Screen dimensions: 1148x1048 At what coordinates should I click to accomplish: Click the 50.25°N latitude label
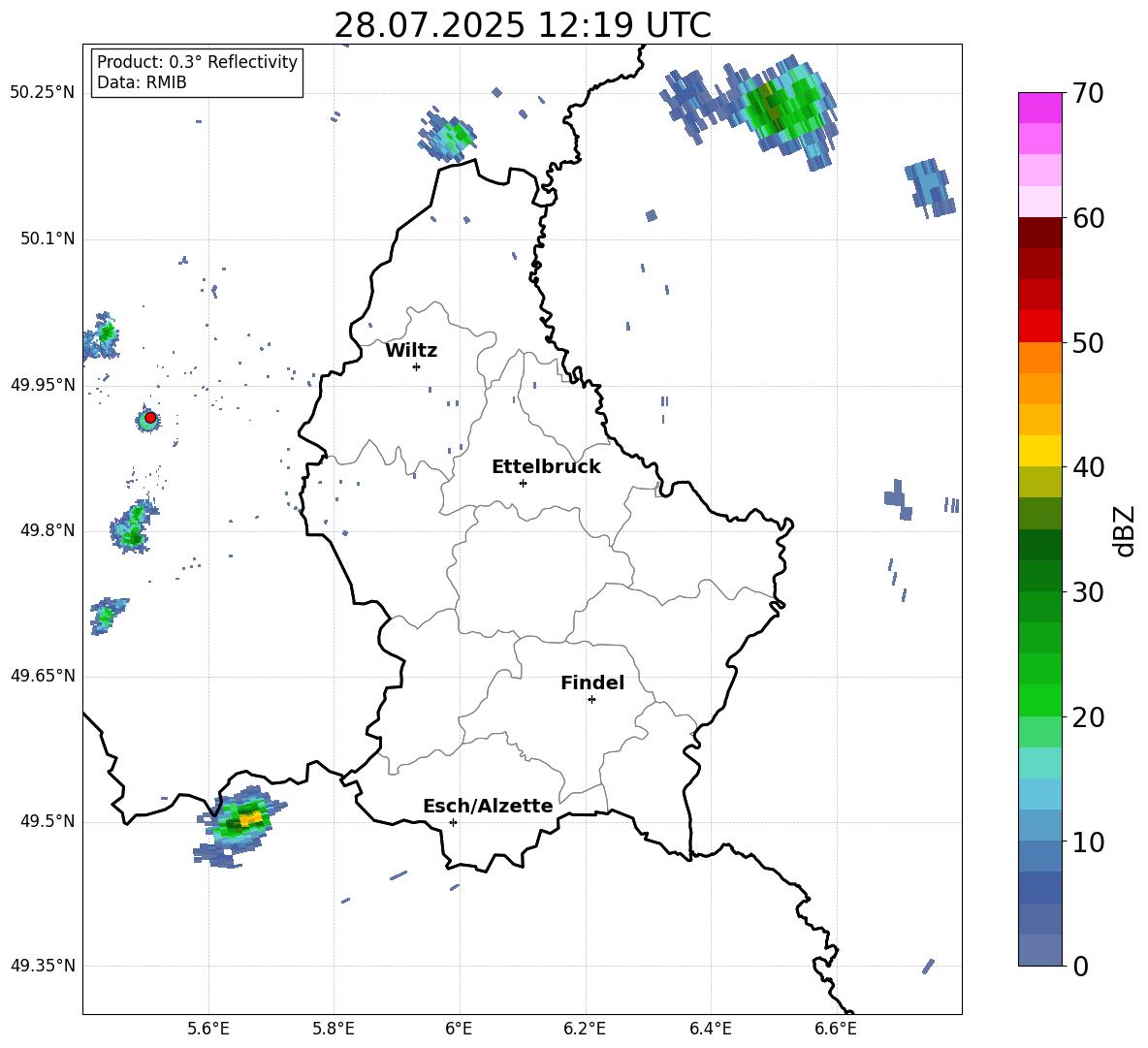(x=43, y=93)
